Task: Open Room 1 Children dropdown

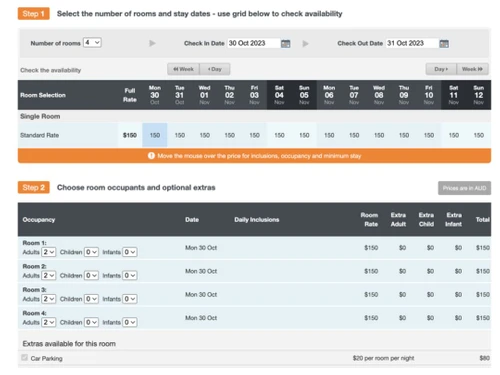Action: [x=91, y=252]
